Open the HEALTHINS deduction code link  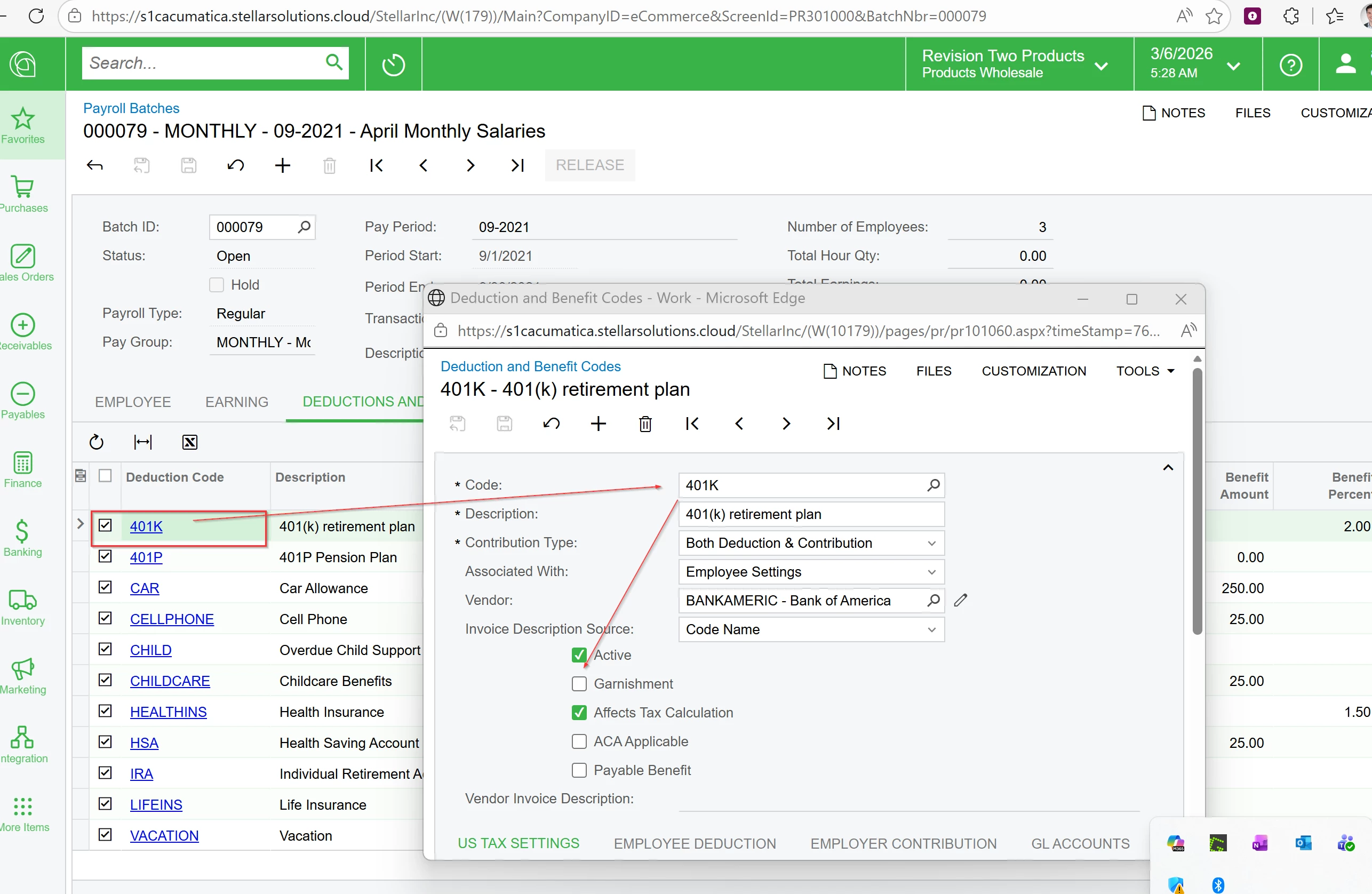[x=167, y=712]
